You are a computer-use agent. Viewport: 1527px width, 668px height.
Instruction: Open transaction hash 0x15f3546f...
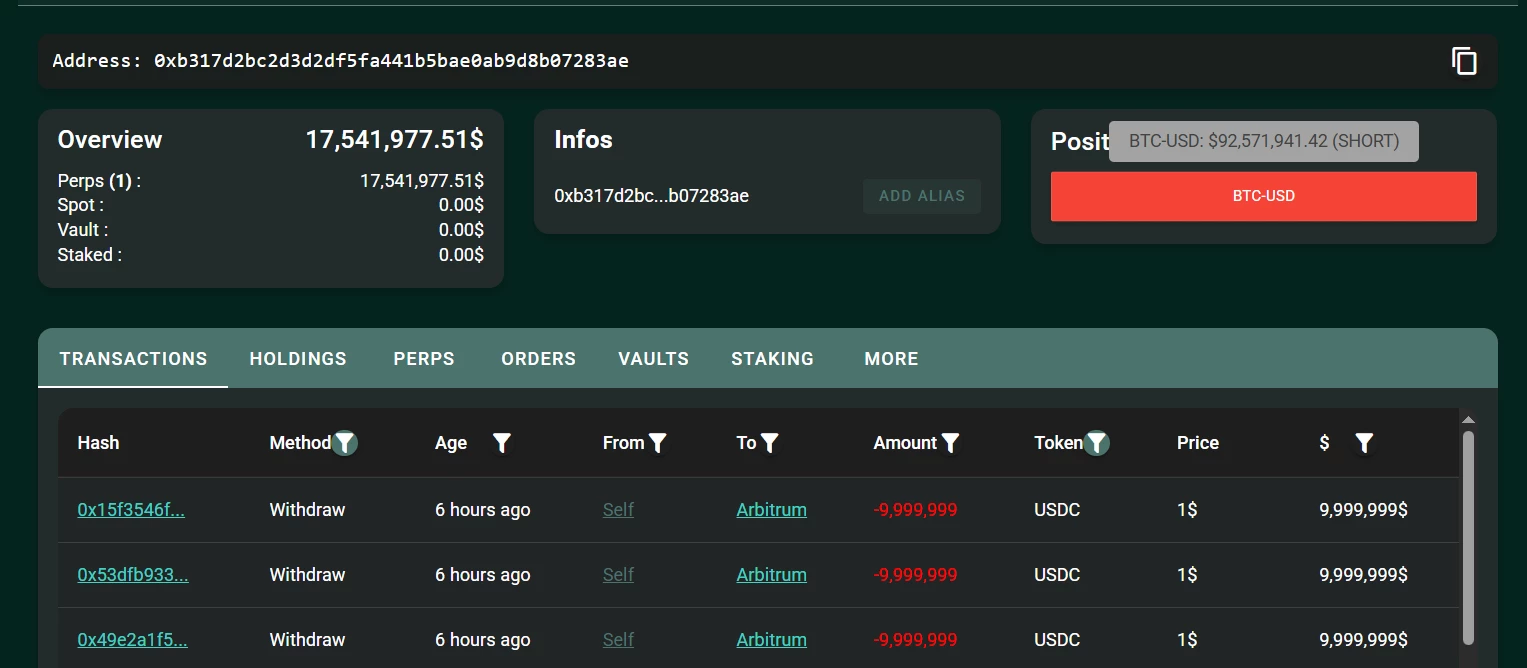131,509
